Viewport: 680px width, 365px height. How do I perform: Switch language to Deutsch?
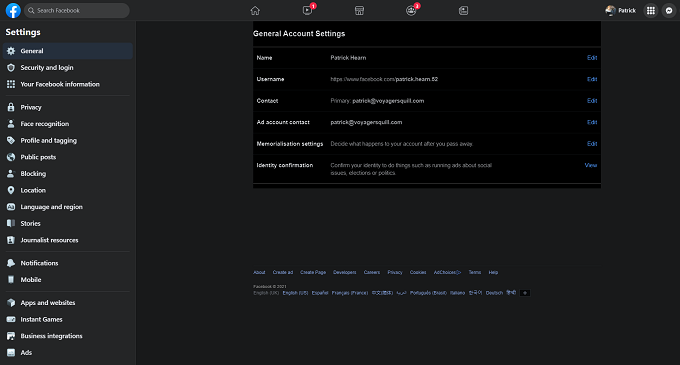(x=494, y=293)
